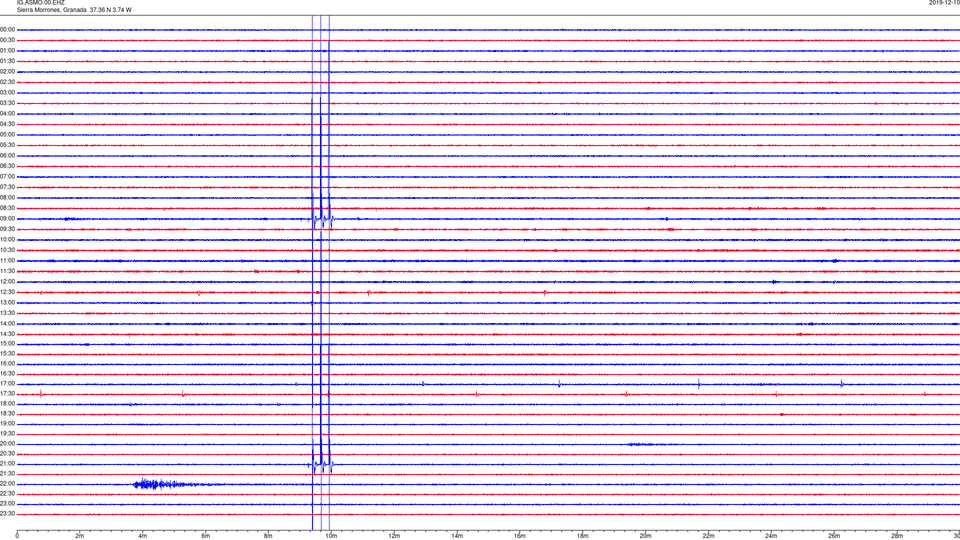Click the 09:00 time label
The height and width of the screenshot is (540, 960).
(7, 219)
